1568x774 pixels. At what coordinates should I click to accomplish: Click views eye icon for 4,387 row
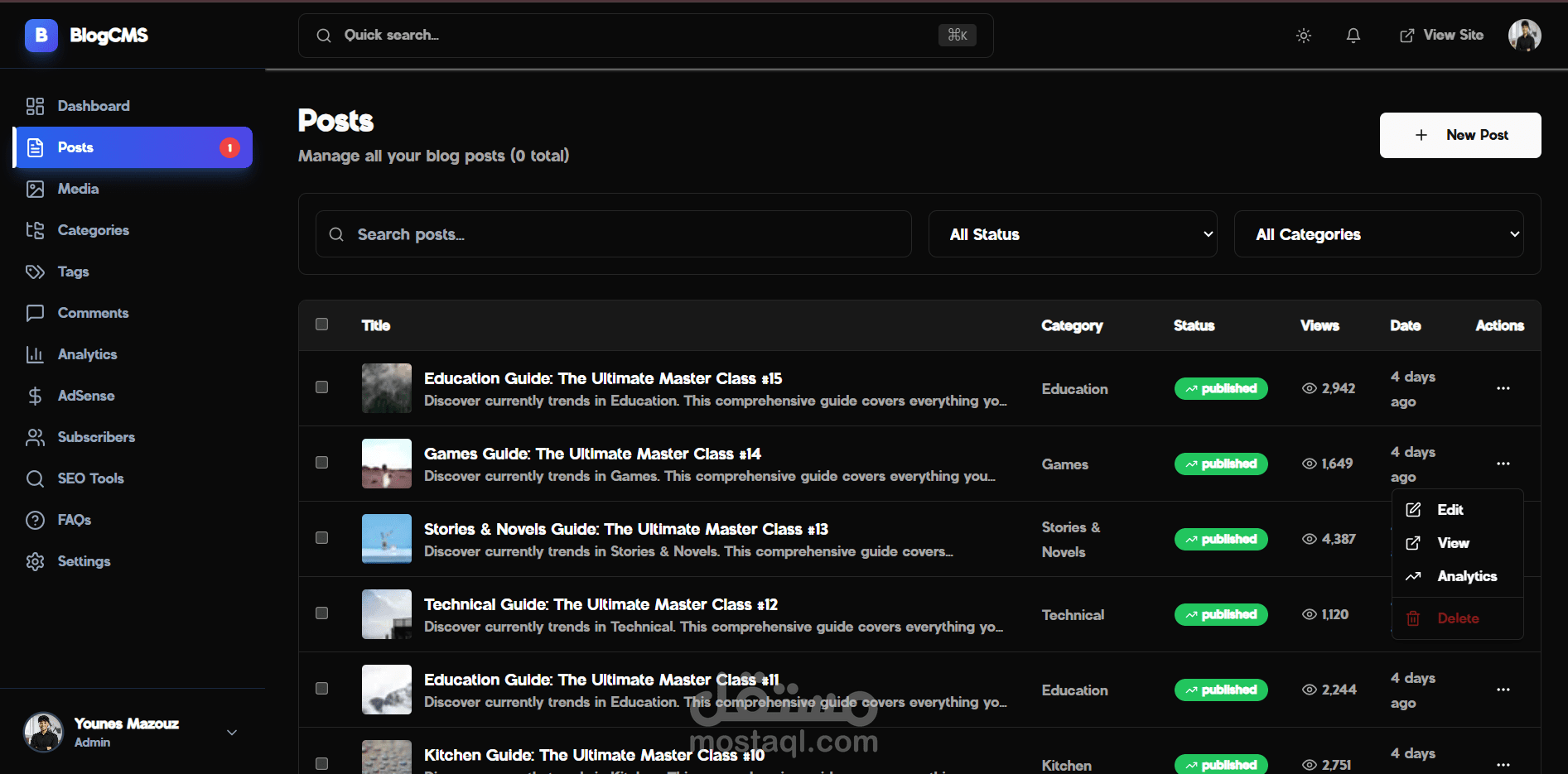click(x=1310, y=539)
